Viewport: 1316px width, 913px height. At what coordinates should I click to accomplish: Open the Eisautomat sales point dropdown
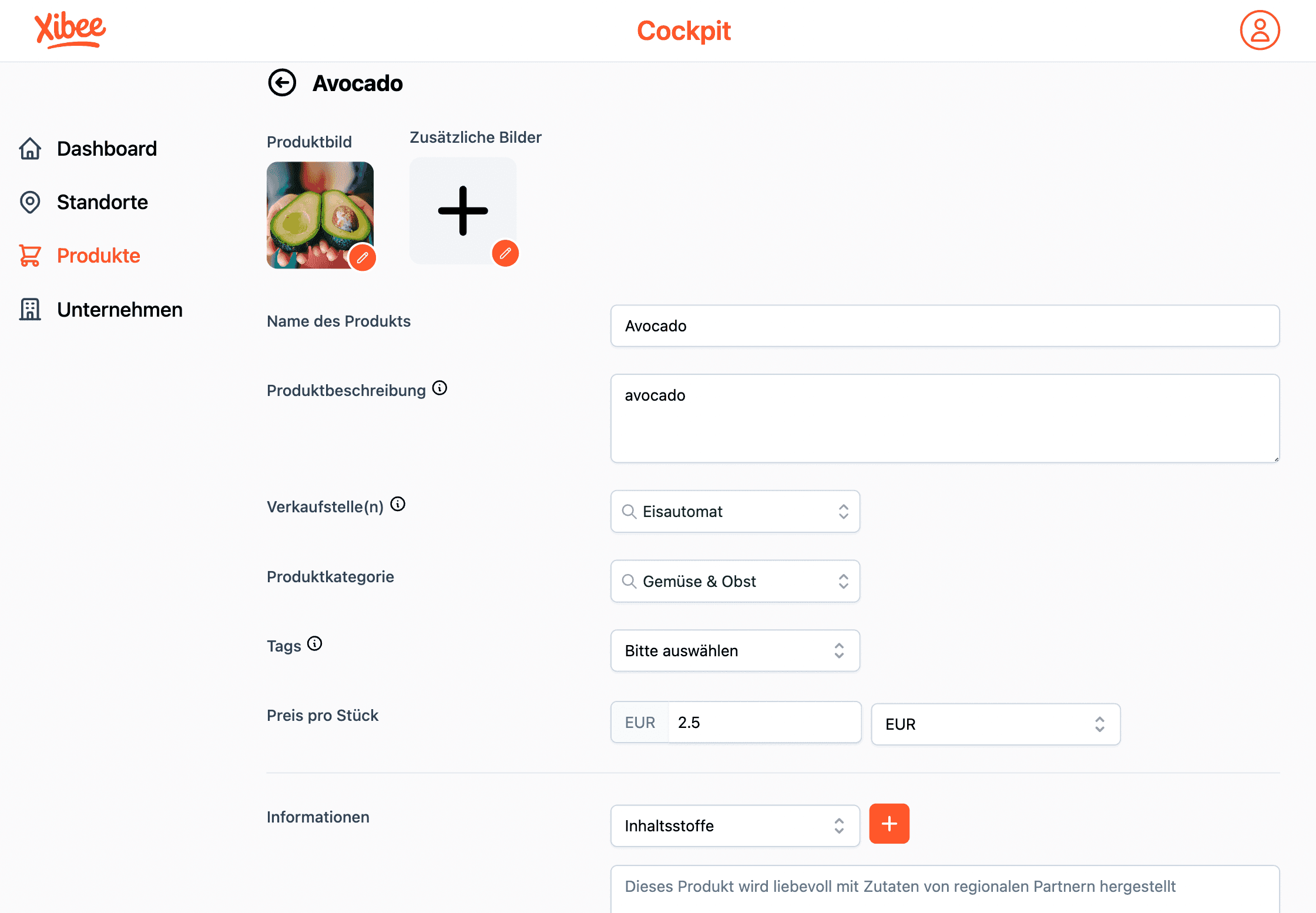tap(735, 512)
